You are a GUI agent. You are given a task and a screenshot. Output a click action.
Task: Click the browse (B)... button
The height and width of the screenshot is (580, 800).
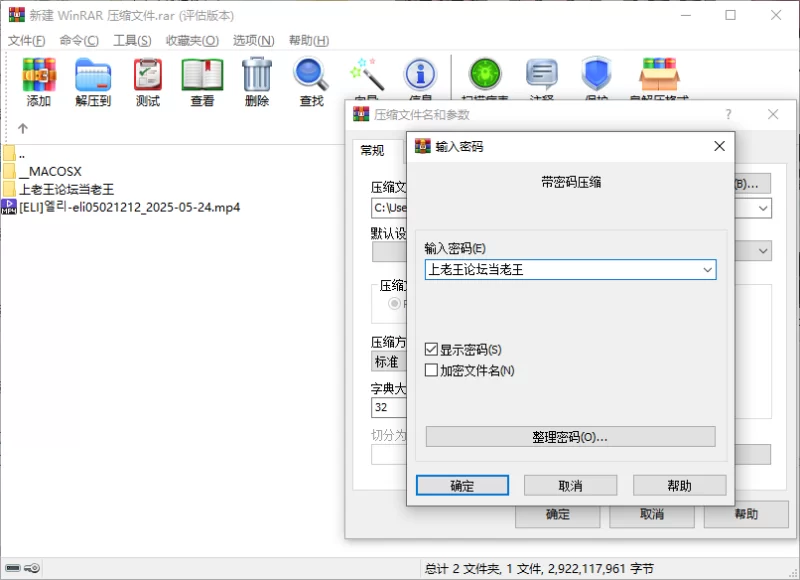(752, 184)
